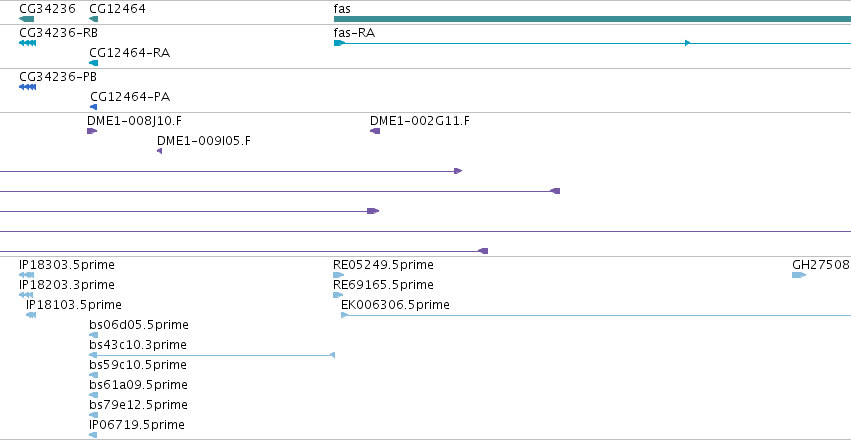The height and width of the screenshot is (440, 851).
Task: Select the CG34236 gene arrow glyph
Action: [26, 19]
